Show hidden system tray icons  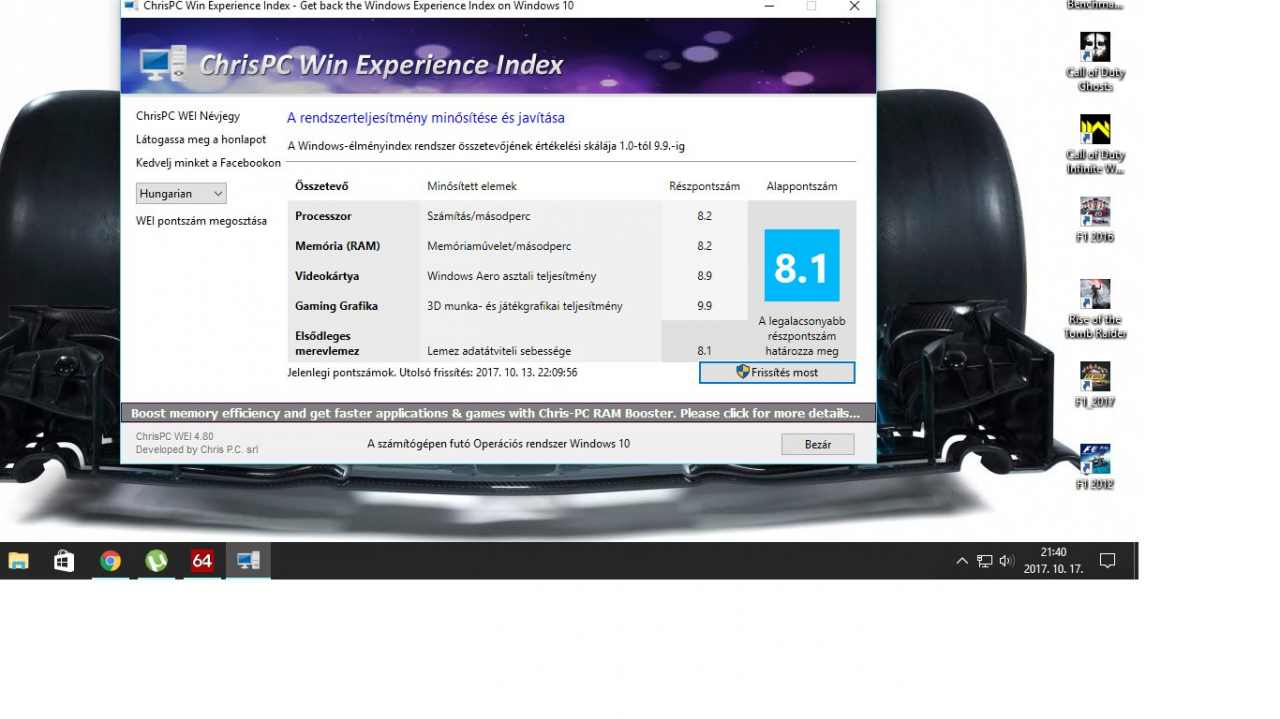coord(962,561)
